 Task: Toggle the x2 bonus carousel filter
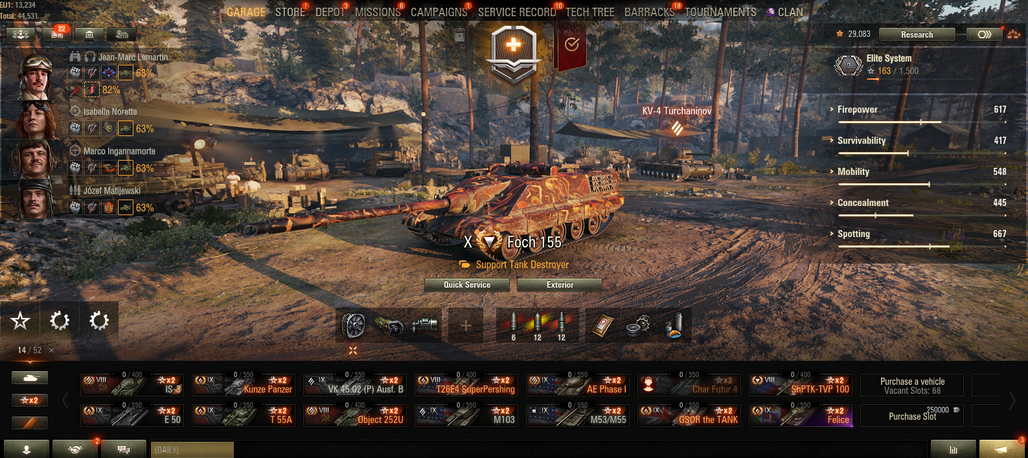[30, 400]
